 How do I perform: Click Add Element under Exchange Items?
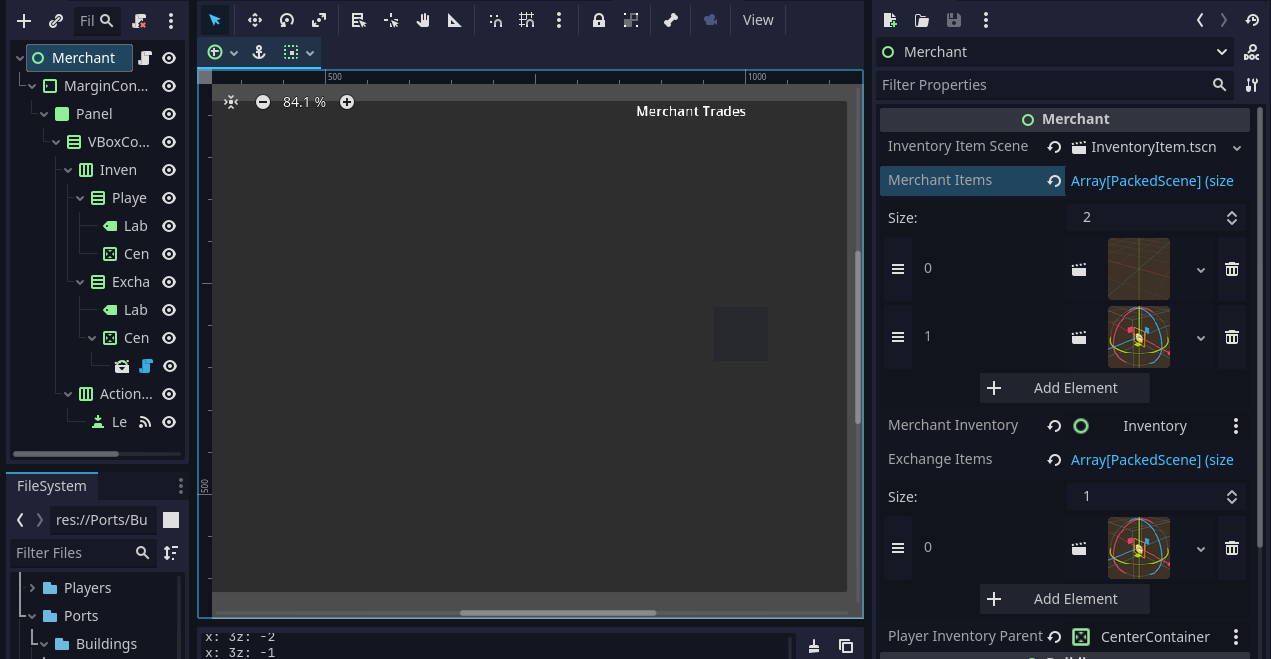click(1064, 598)
